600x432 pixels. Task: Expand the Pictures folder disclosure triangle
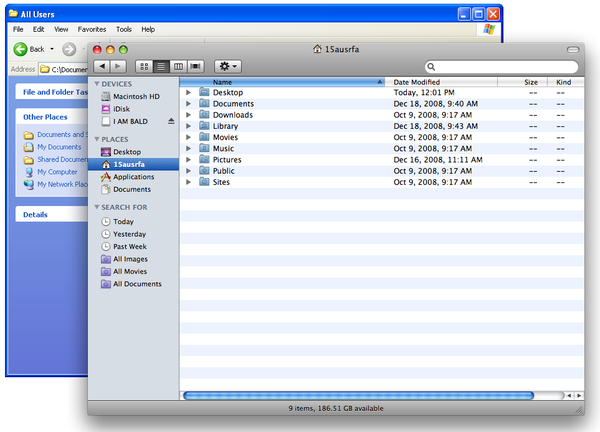188,160
